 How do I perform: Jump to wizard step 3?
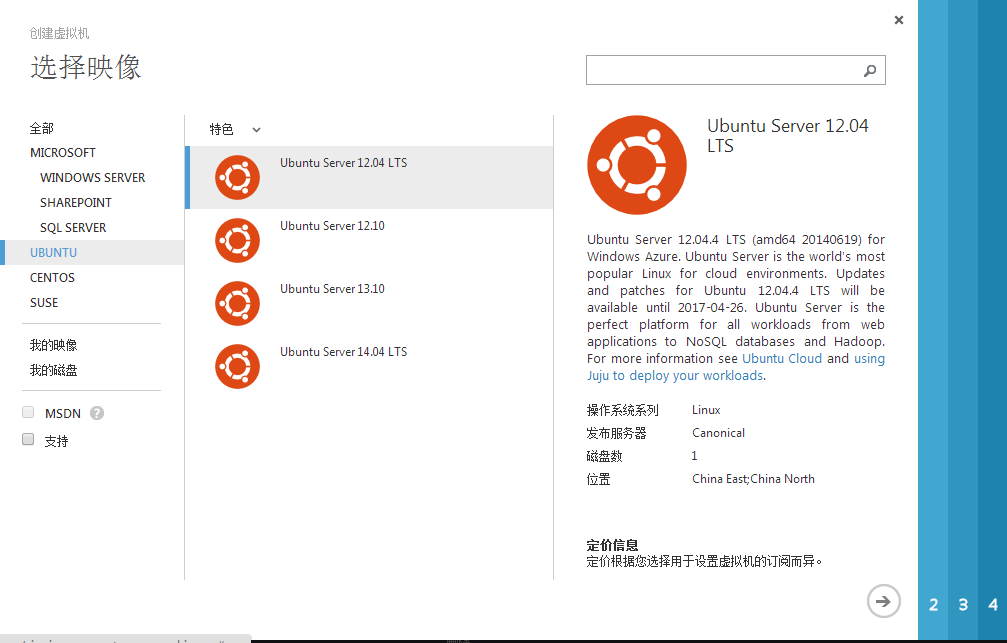963,605
